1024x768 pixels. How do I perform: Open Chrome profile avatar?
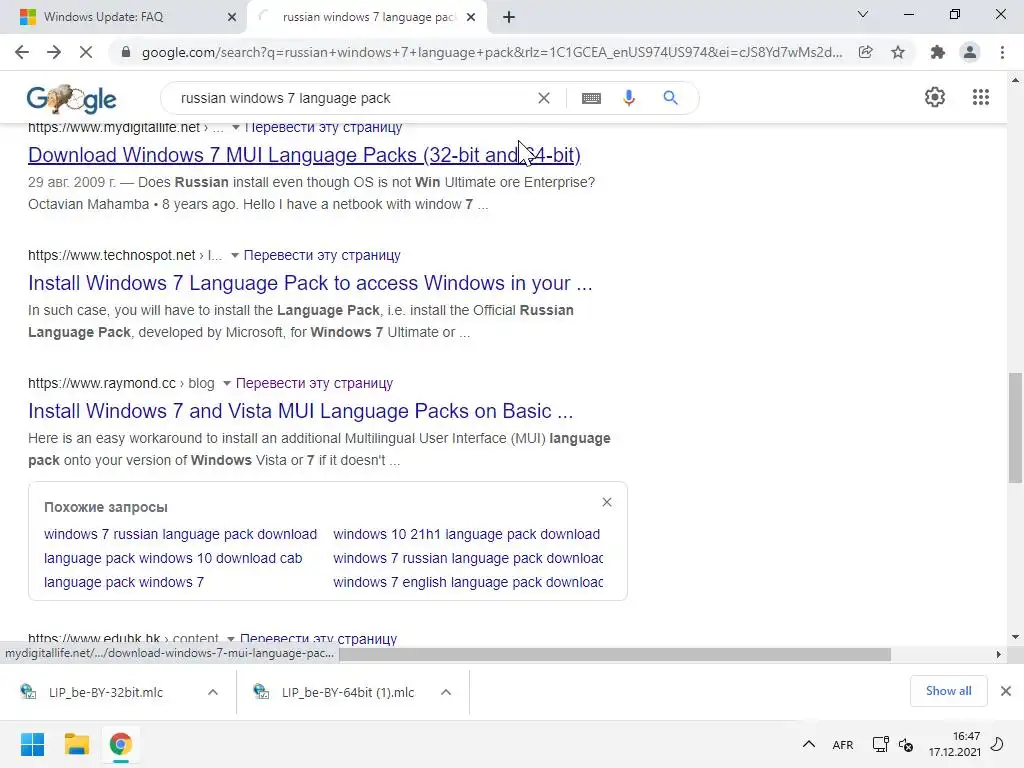pos(970,52)
